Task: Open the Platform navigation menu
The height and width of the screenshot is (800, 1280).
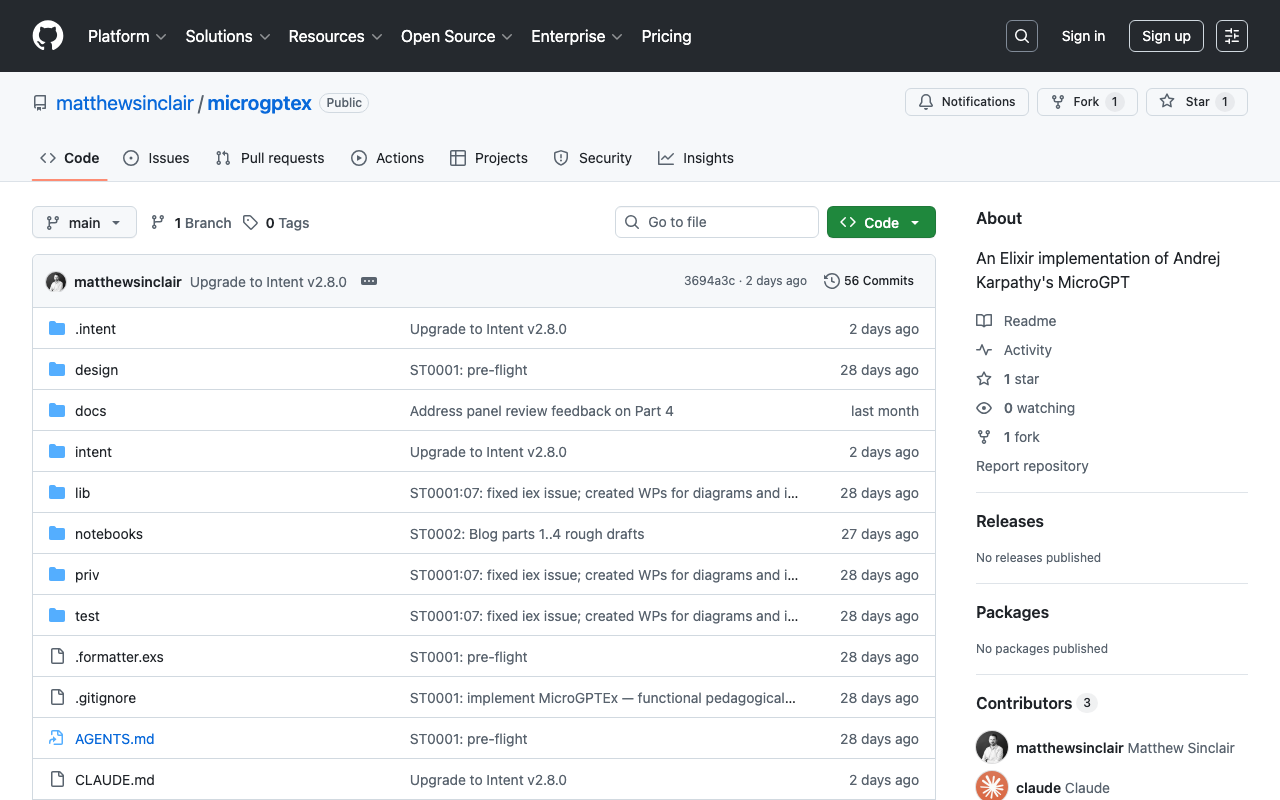Action: coord(127,36)
